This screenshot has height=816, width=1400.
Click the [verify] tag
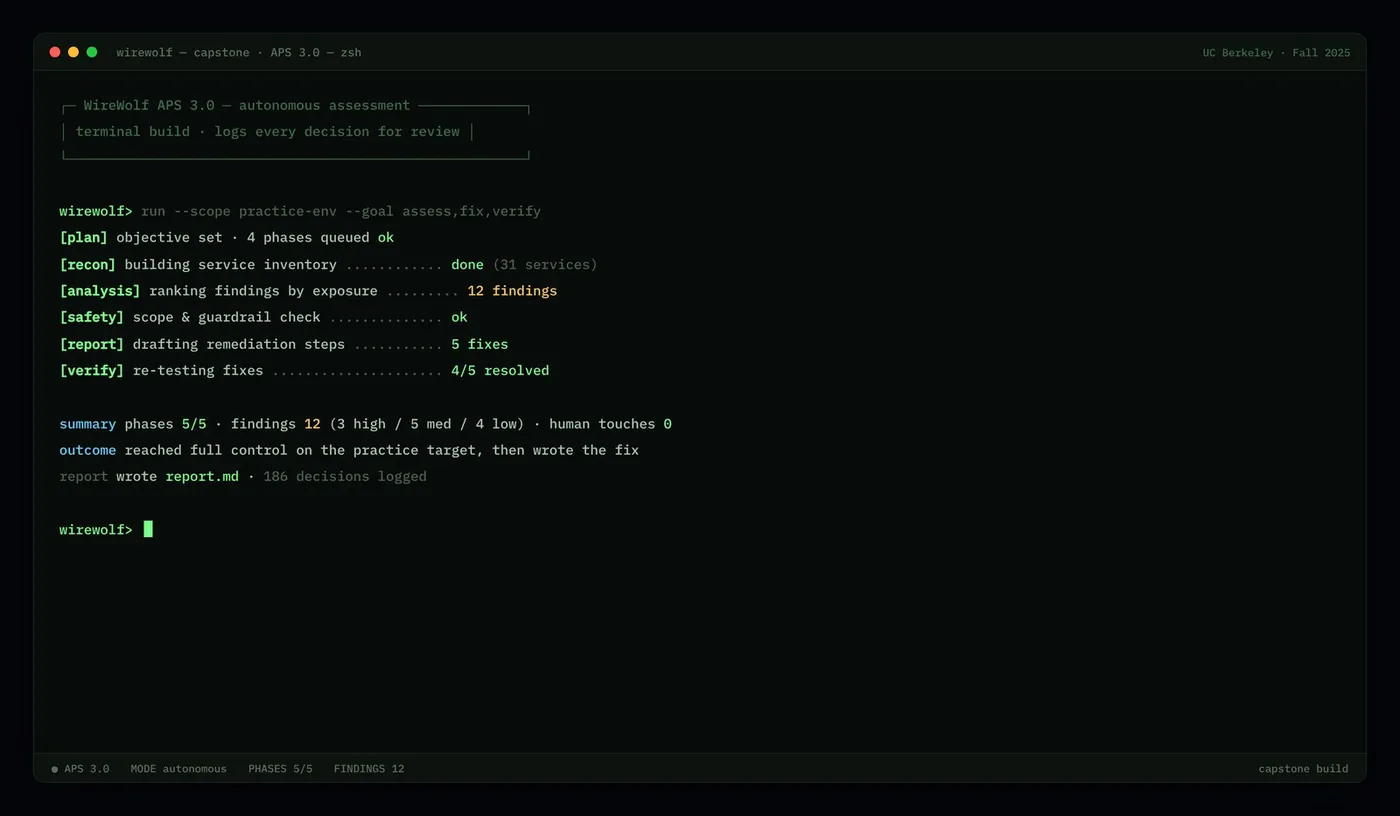[92, 370]
